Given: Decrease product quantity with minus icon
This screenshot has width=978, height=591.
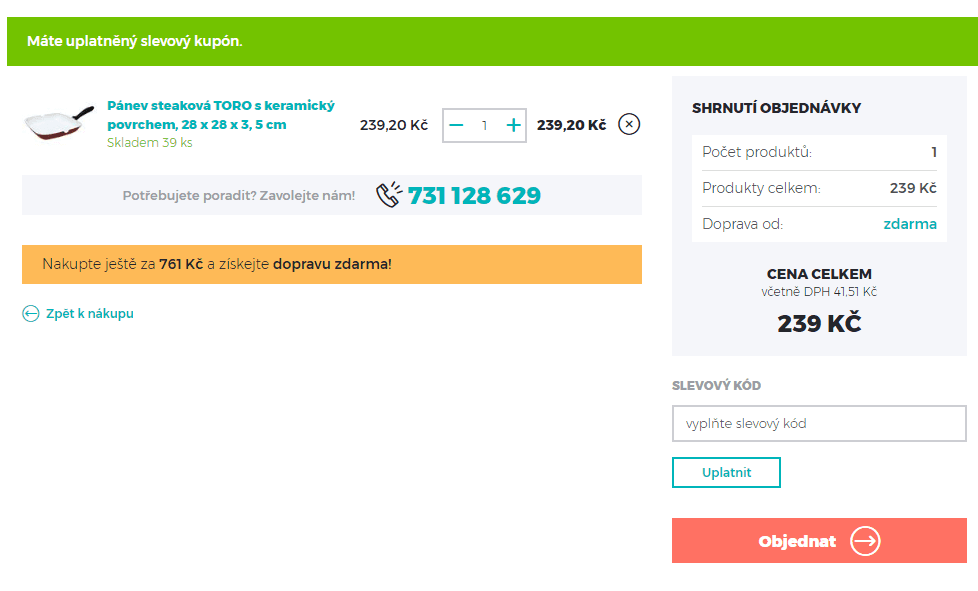Looking at the screenshot, I should [x=456, y=125].
